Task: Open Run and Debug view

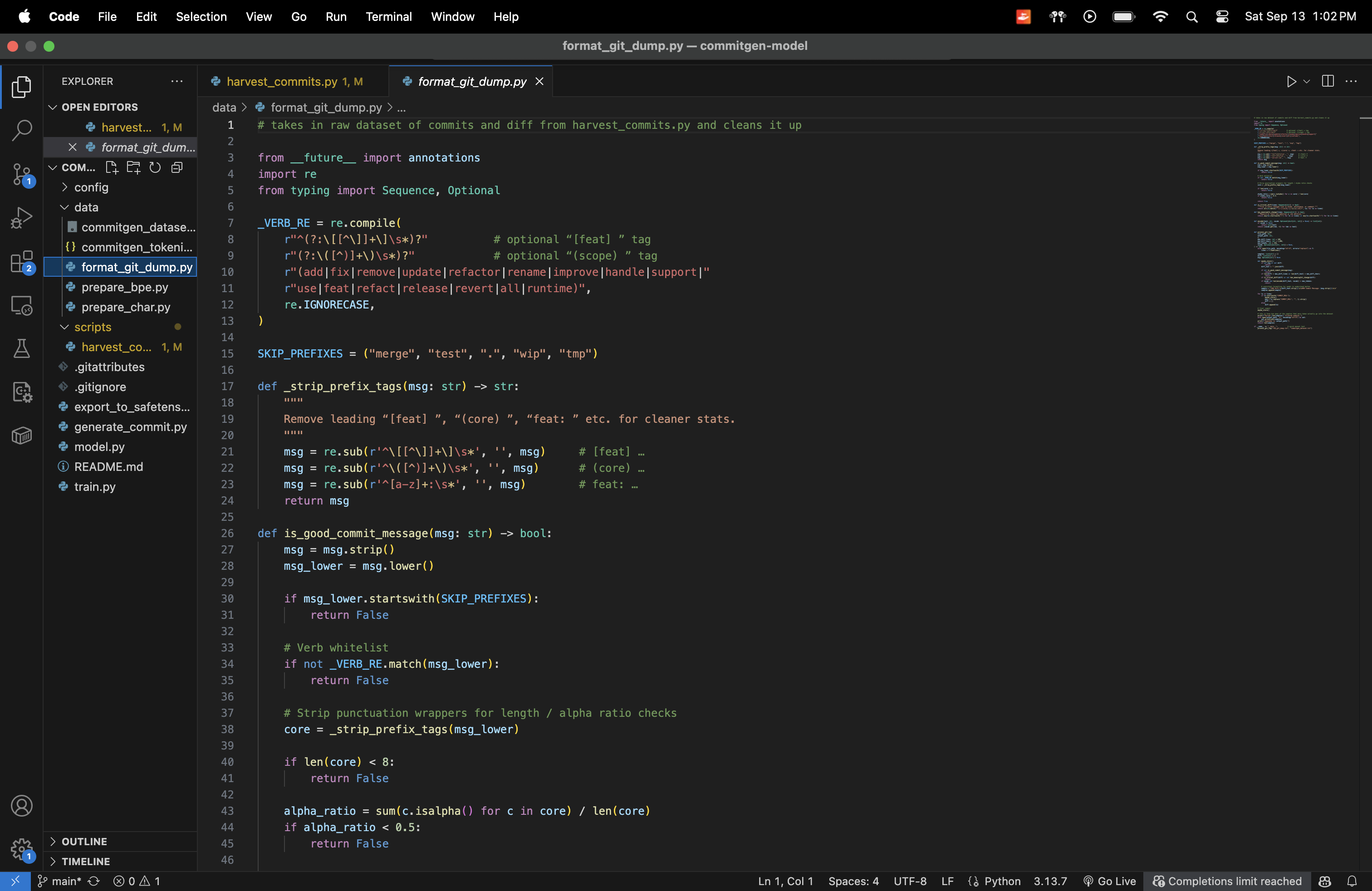Action: (21, 218)
